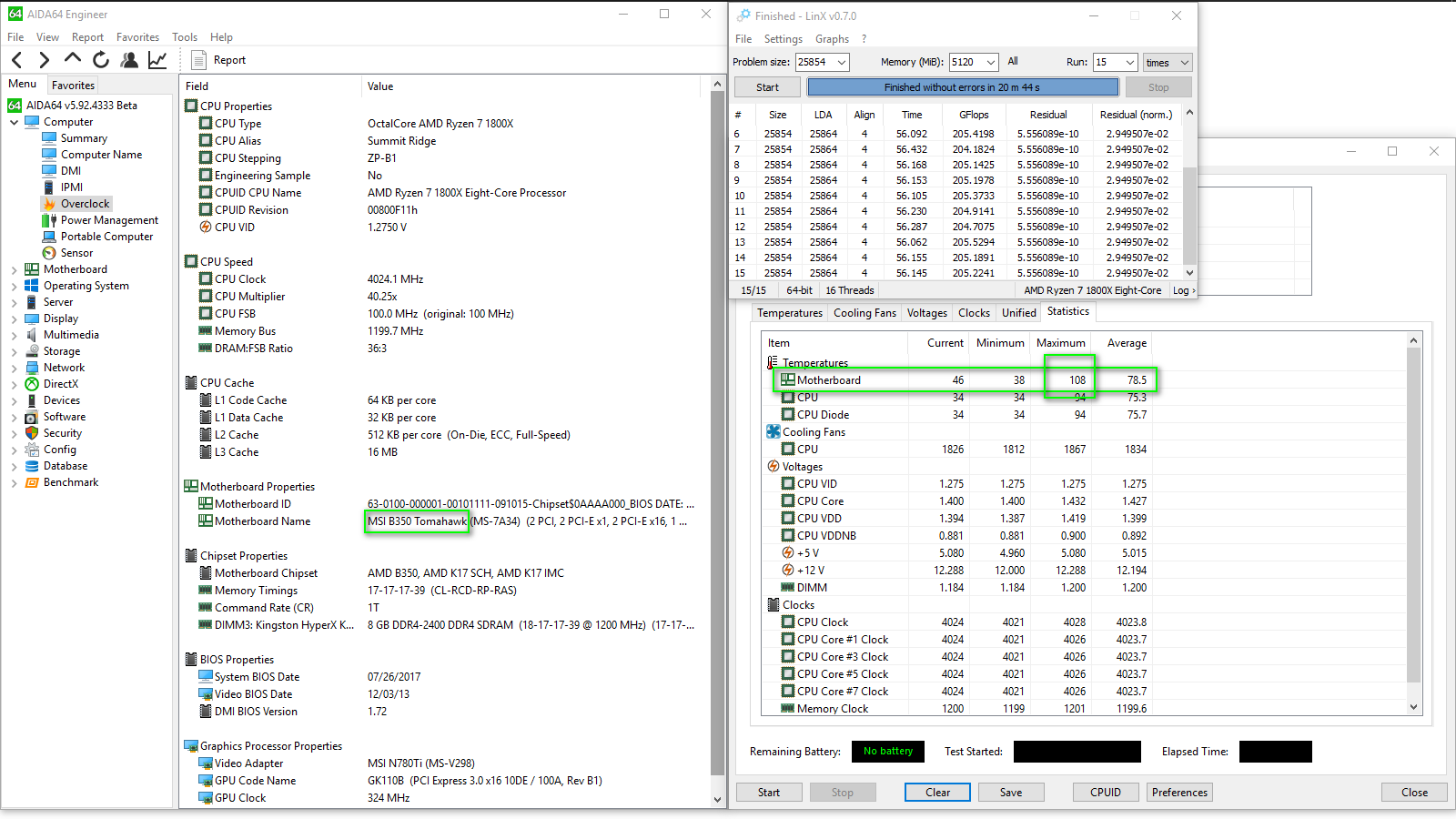Open the CPUID panel
1456x819 pixels.
coord(1106,793)
